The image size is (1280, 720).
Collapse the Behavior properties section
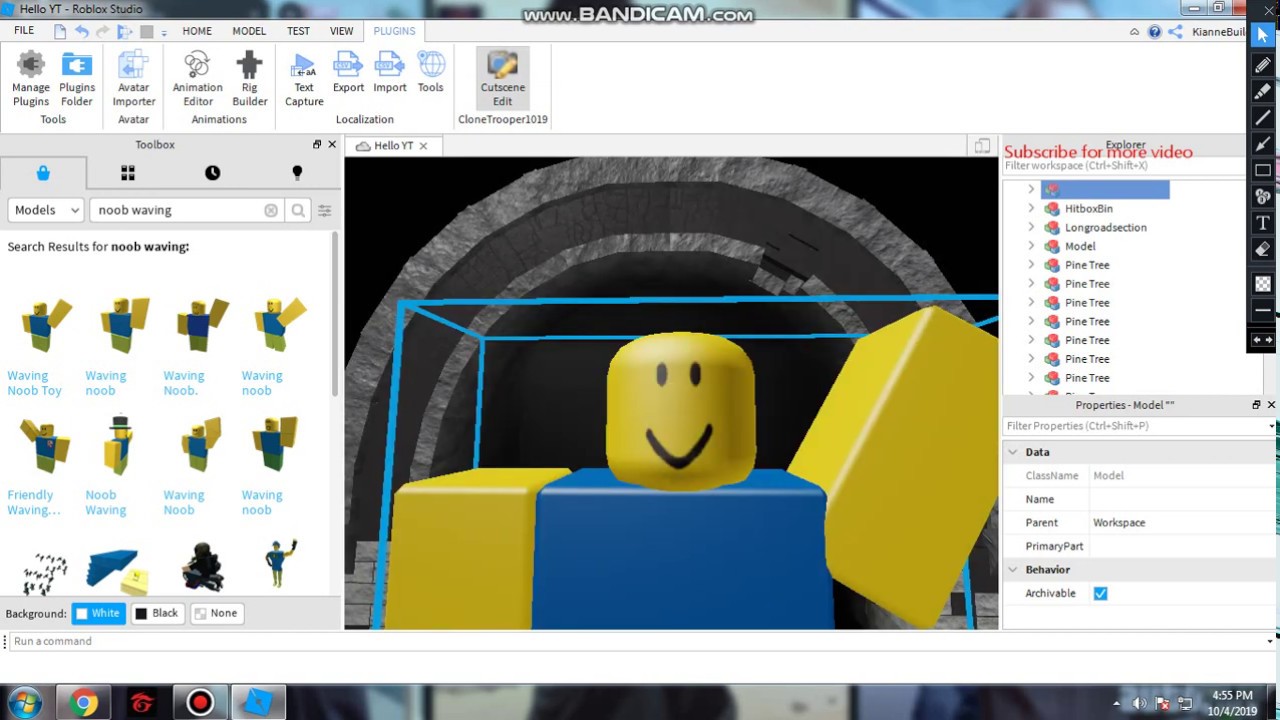(1012, 569)
